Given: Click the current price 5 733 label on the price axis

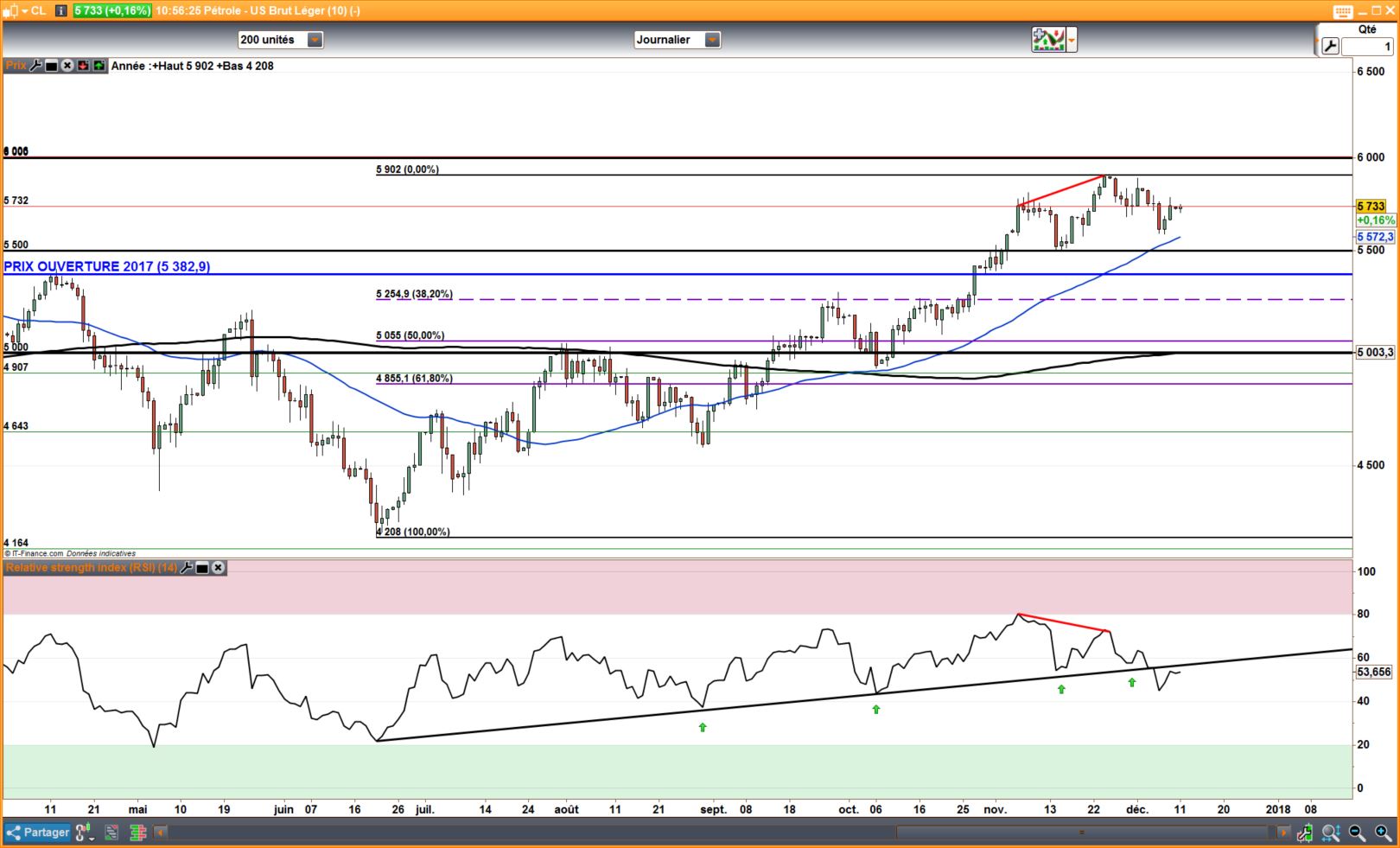Looking at the screenshot, I should tap(1371, 207).
